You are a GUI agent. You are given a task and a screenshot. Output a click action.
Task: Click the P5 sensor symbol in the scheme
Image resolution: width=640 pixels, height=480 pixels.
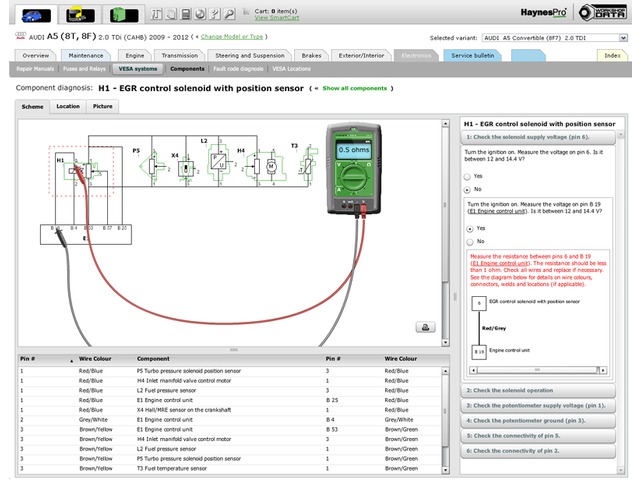tap(152, 167)
